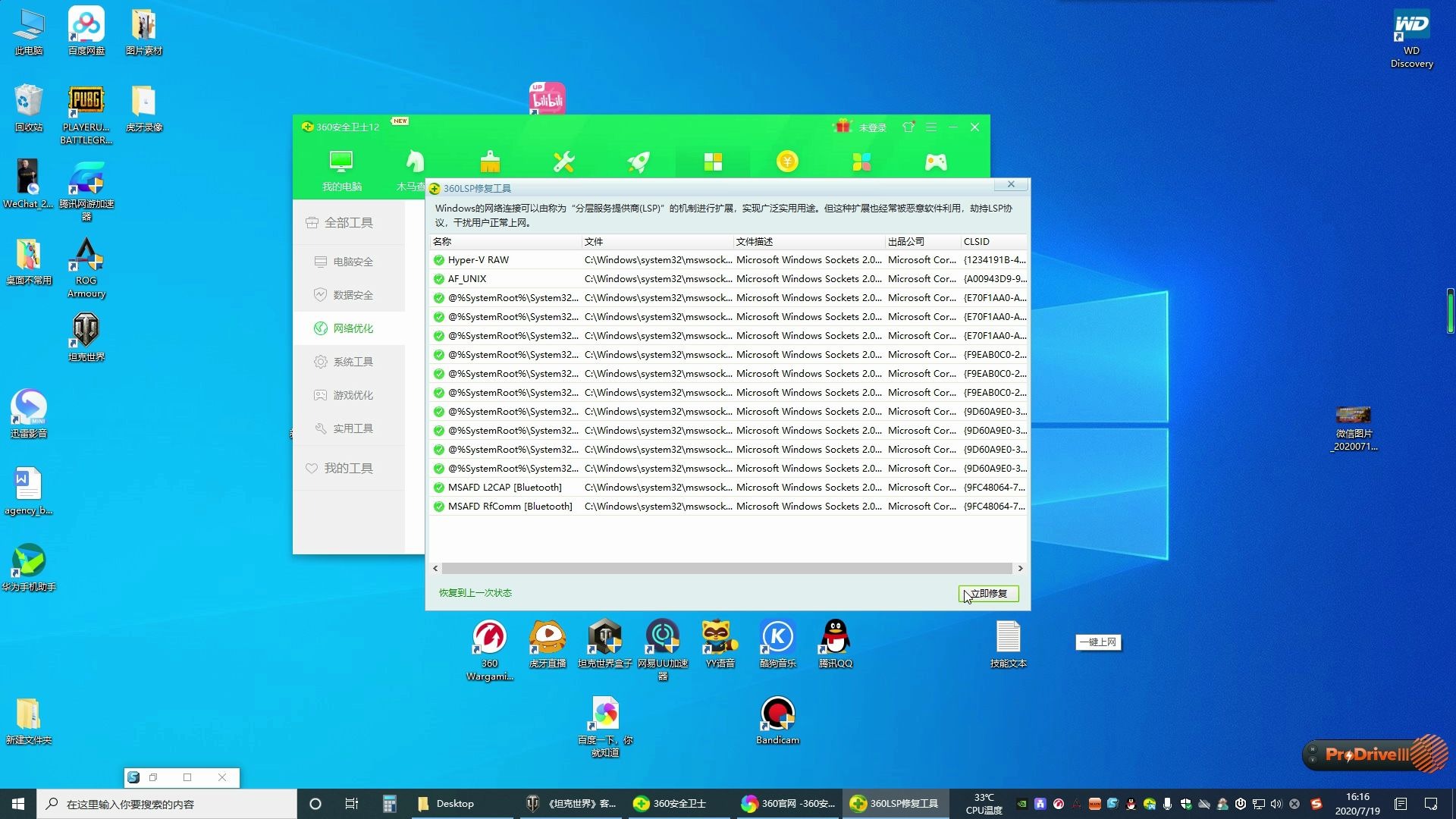Click 立即修复 button
This screenshot has height=819, width=1456.
coord(988,594)
